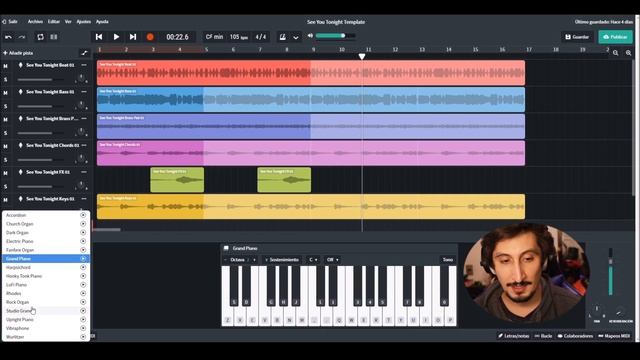Select Studio Grand from the instrument list
The height and width of the screenshot is (360, 640).
click(45, 311)
